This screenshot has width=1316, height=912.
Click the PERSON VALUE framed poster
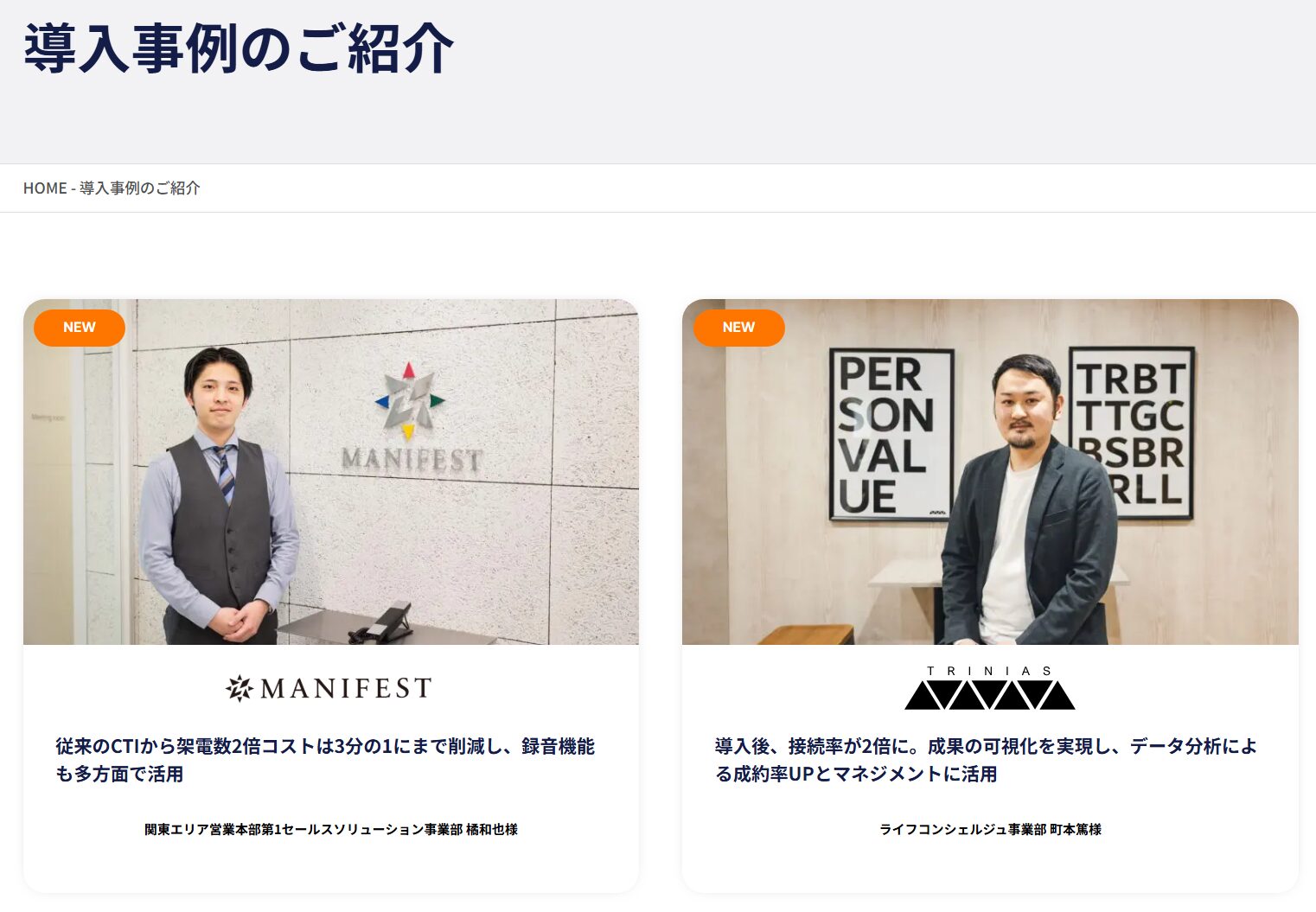tap(891, 435)
